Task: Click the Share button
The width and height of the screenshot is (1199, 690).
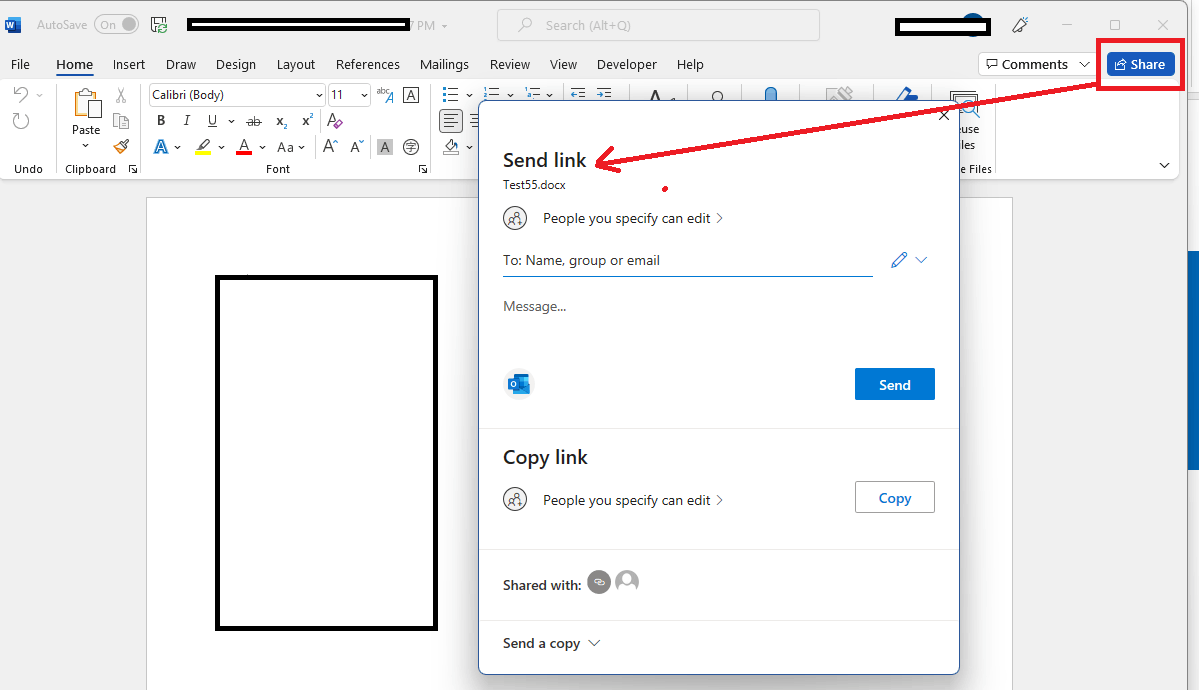Action: point(1140,64)
